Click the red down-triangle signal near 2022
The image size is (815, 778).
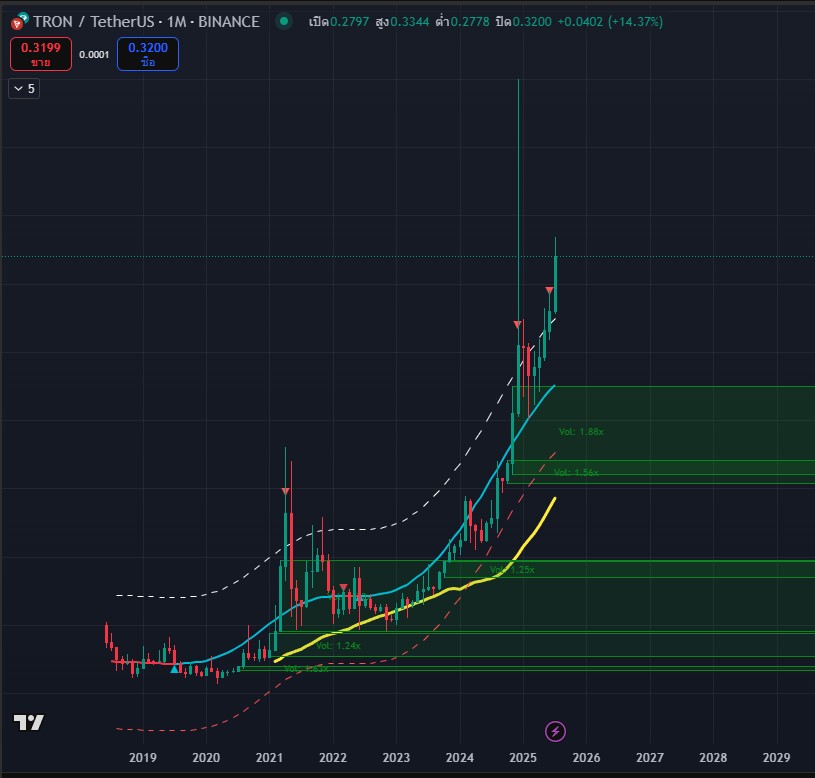click(x=344, y=587)
